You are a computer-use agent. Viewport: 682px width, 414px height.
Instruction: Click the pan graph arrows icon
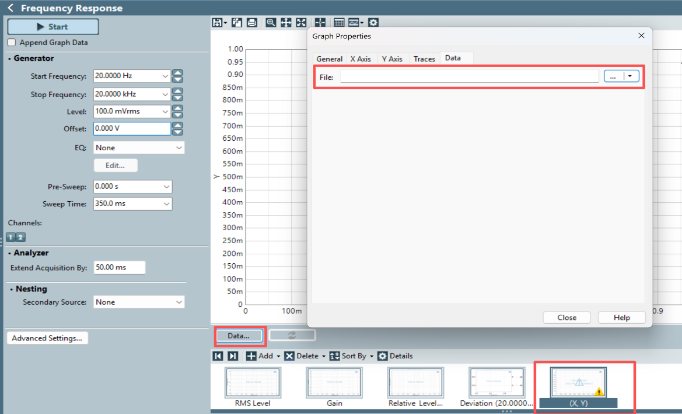pos(286,22)
